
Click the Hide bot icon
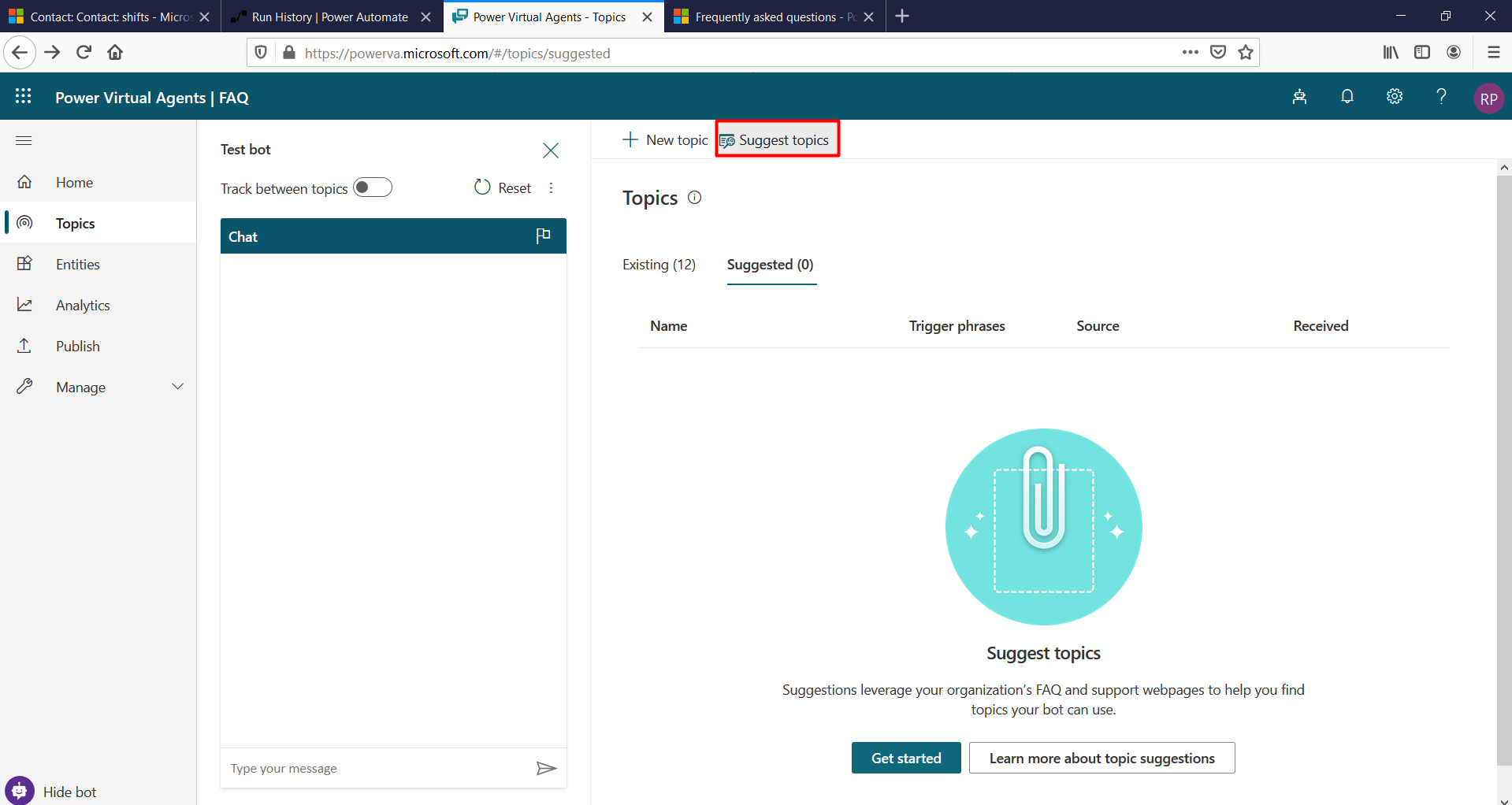click(20, 791)
